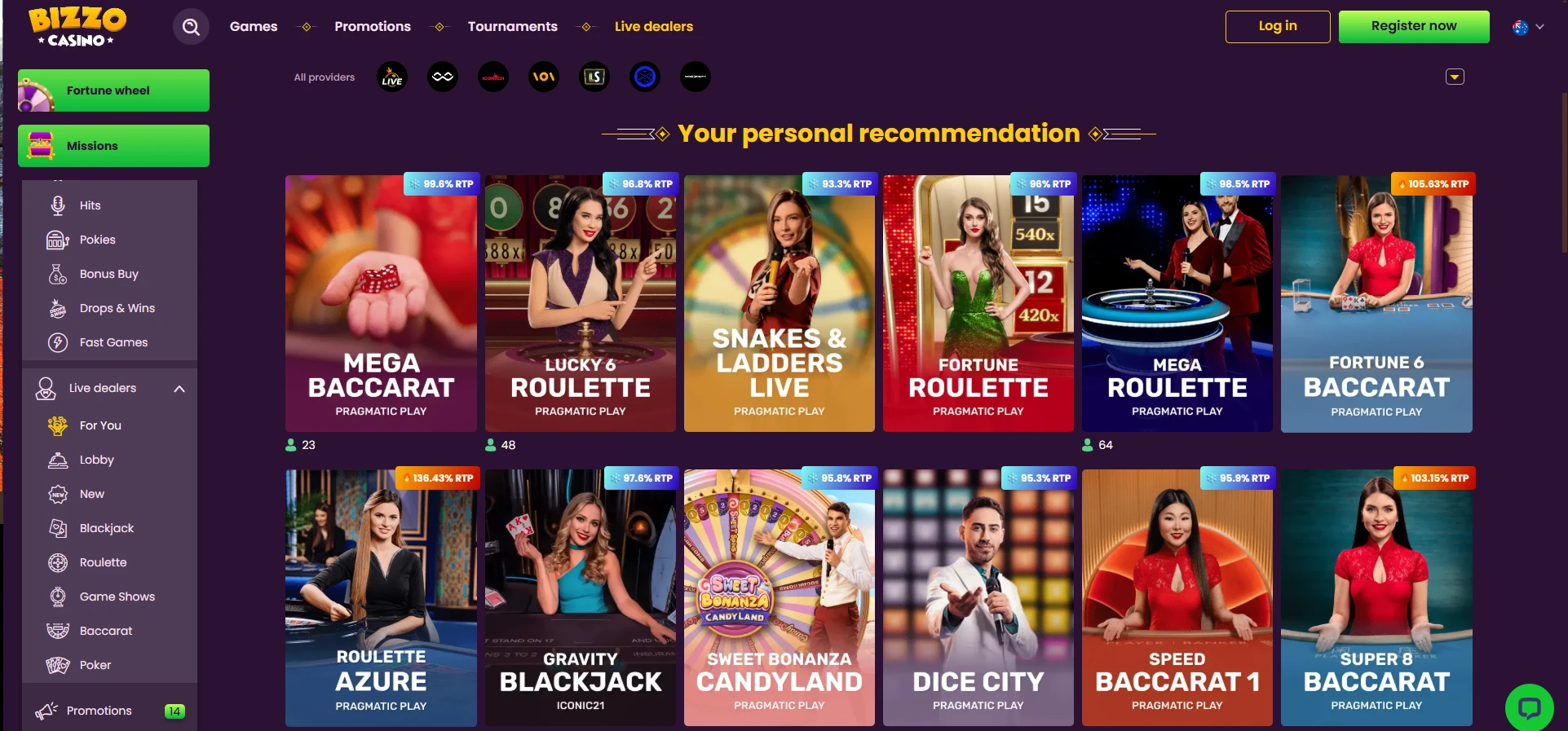The width and height of the screenshot is (1568, 731).
Task: Open the language flag selector
Action: (x=1528, y=27)
